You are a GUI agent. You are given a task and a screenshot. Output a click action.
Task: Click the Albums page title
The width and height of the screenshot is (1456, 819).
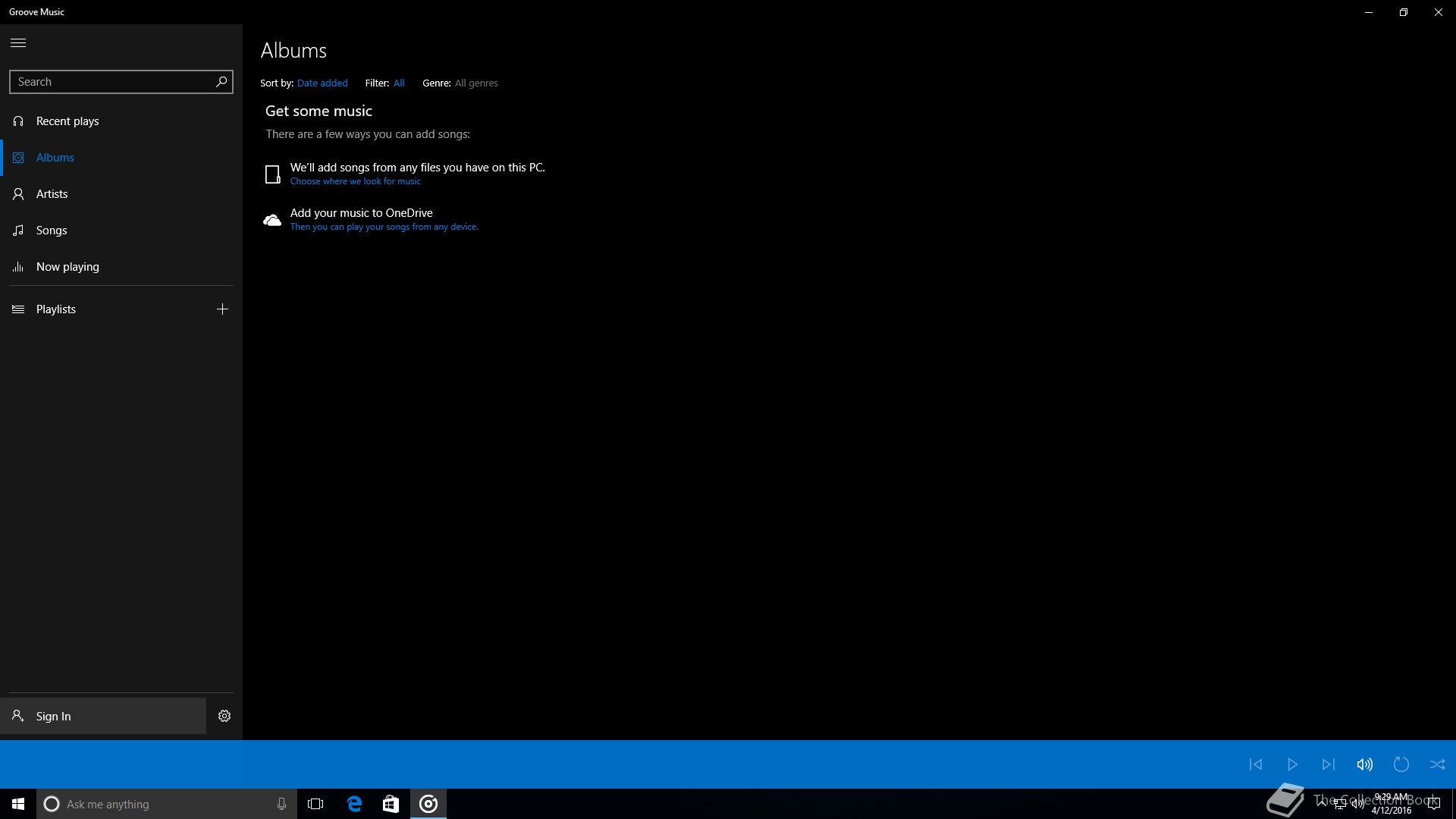click(x=293, y=51)
